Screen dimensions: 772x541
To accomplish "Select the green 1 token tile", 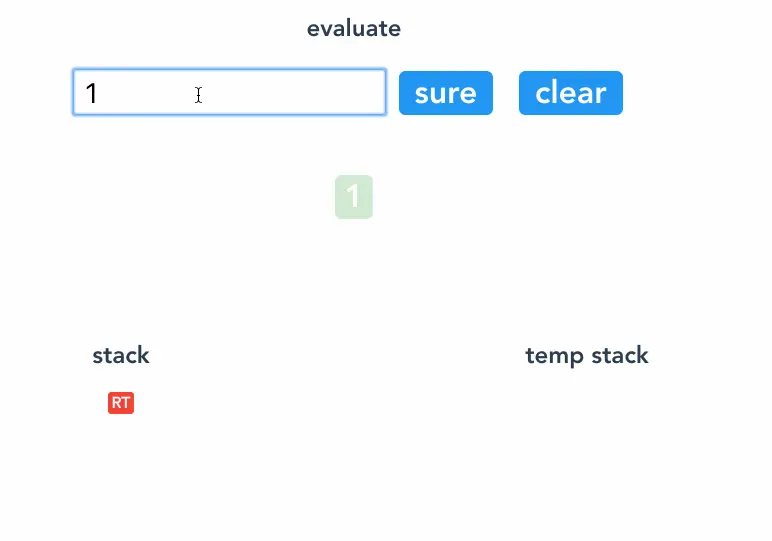I will click(x=354, y=197).
